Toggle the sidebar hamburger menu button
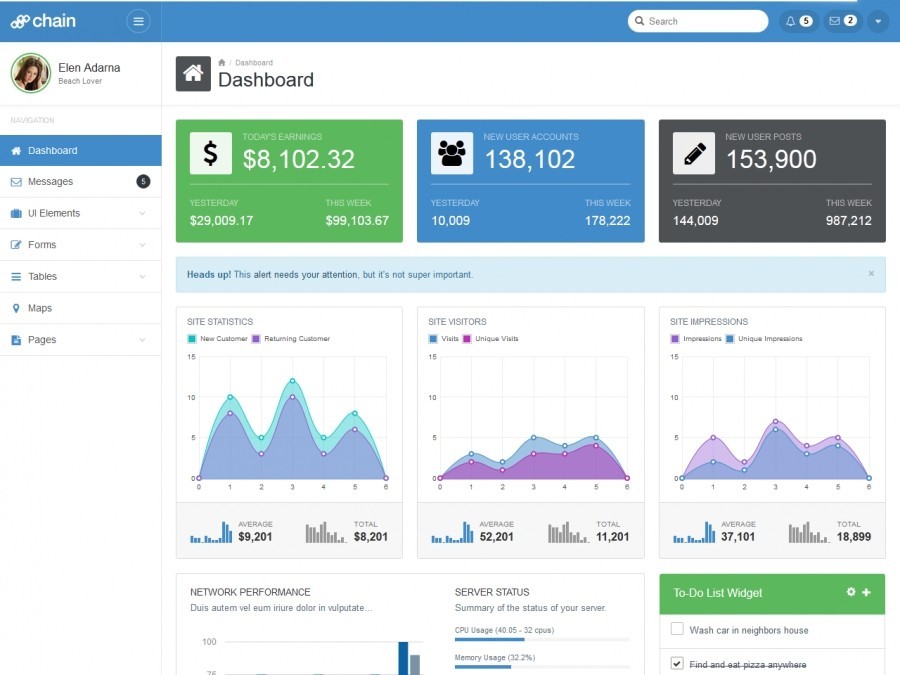This screenshot has height=675, width=900. tap(138, 21)
